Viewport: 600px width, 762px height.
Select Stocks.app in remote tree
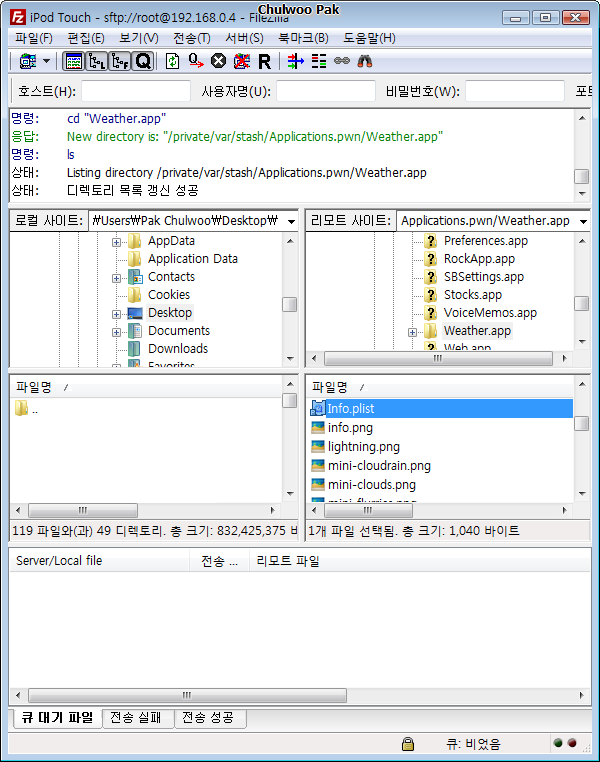473,294
